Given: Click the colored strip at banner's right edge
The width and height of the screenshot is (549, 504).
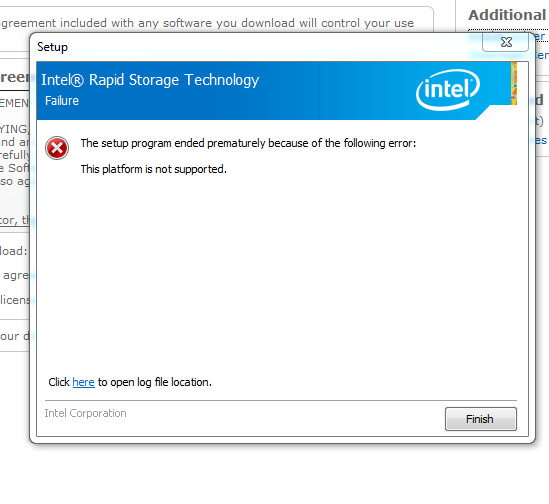Looking at the screenshot, I should coord(514,83).
